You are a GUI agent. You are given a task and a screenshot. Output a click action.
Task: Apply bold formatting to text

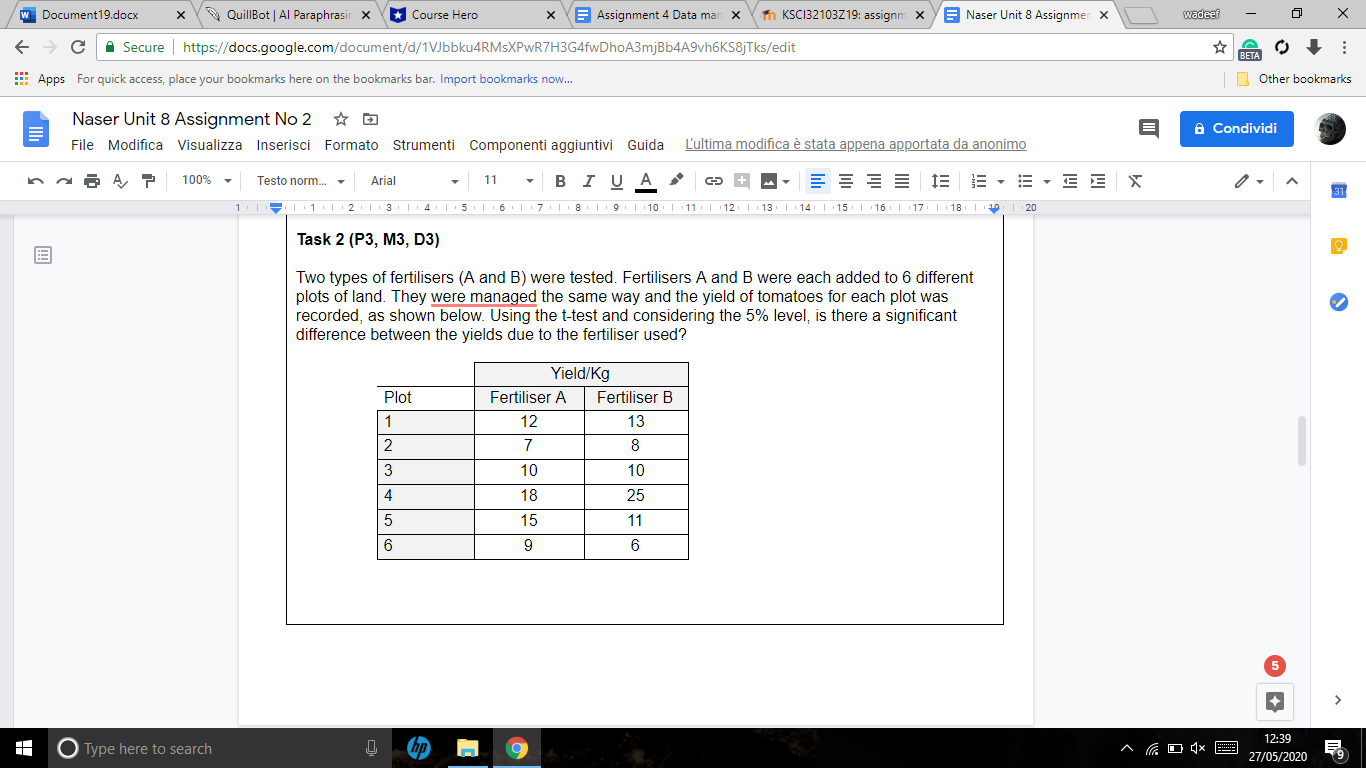click(x=559, y=181)
